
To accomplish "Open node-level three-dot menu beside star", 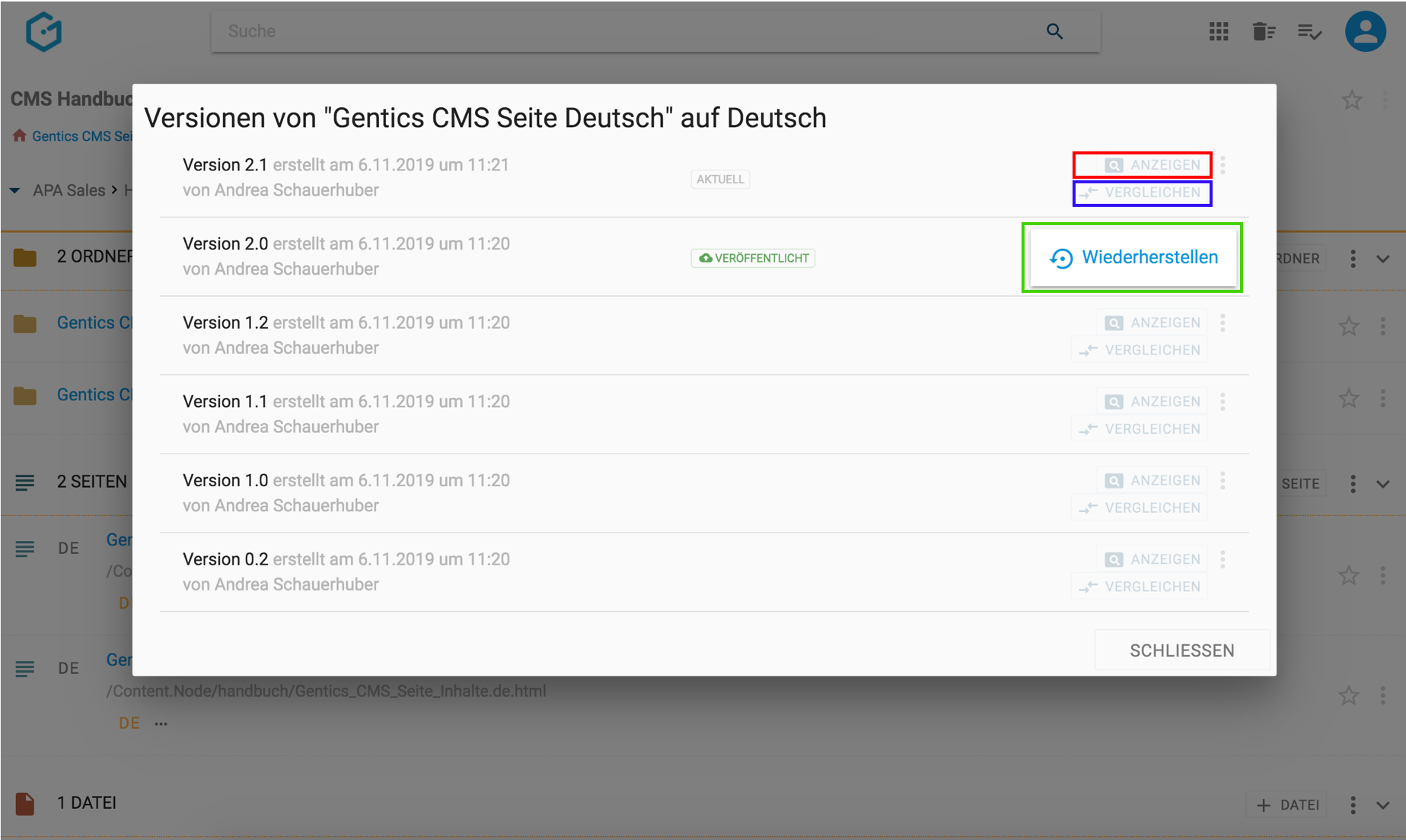I will (1385, 100).
